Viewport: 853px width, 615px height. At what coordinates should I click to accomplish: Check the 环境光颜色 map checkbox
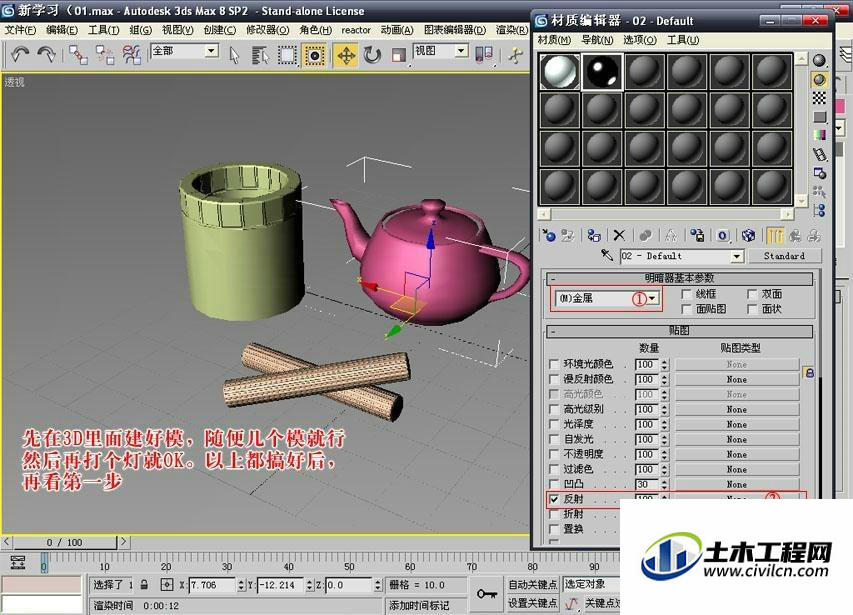click(x=554, y=364)
